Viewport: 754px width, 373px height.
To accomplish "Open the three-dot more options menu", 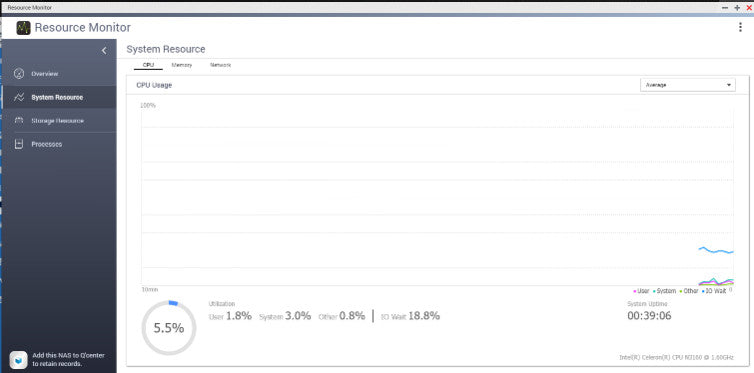I will point(740,27).
